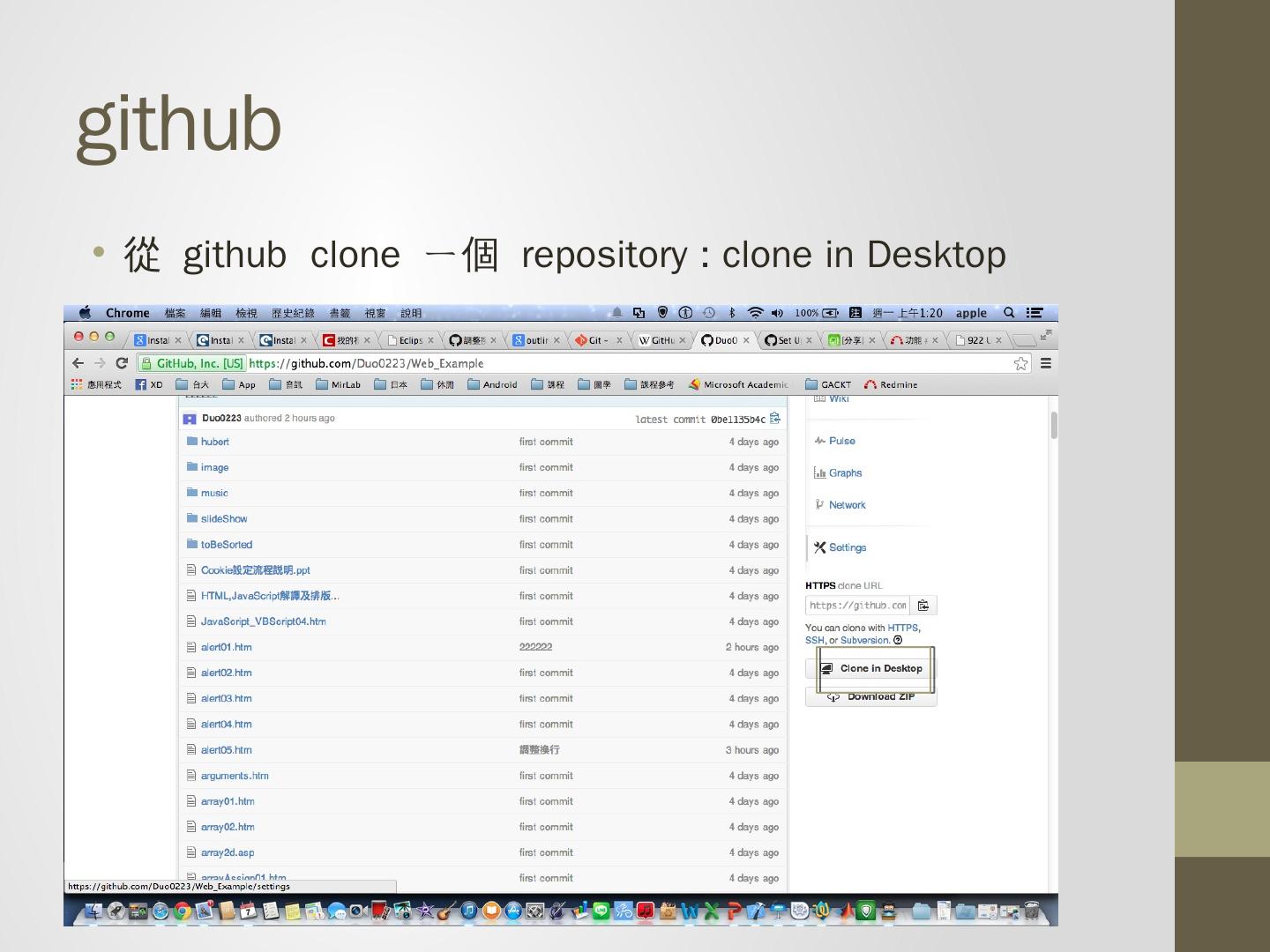Open the 222222 commit message link
The height and width of the screenshot is (952, 1270).
(535, 647)
